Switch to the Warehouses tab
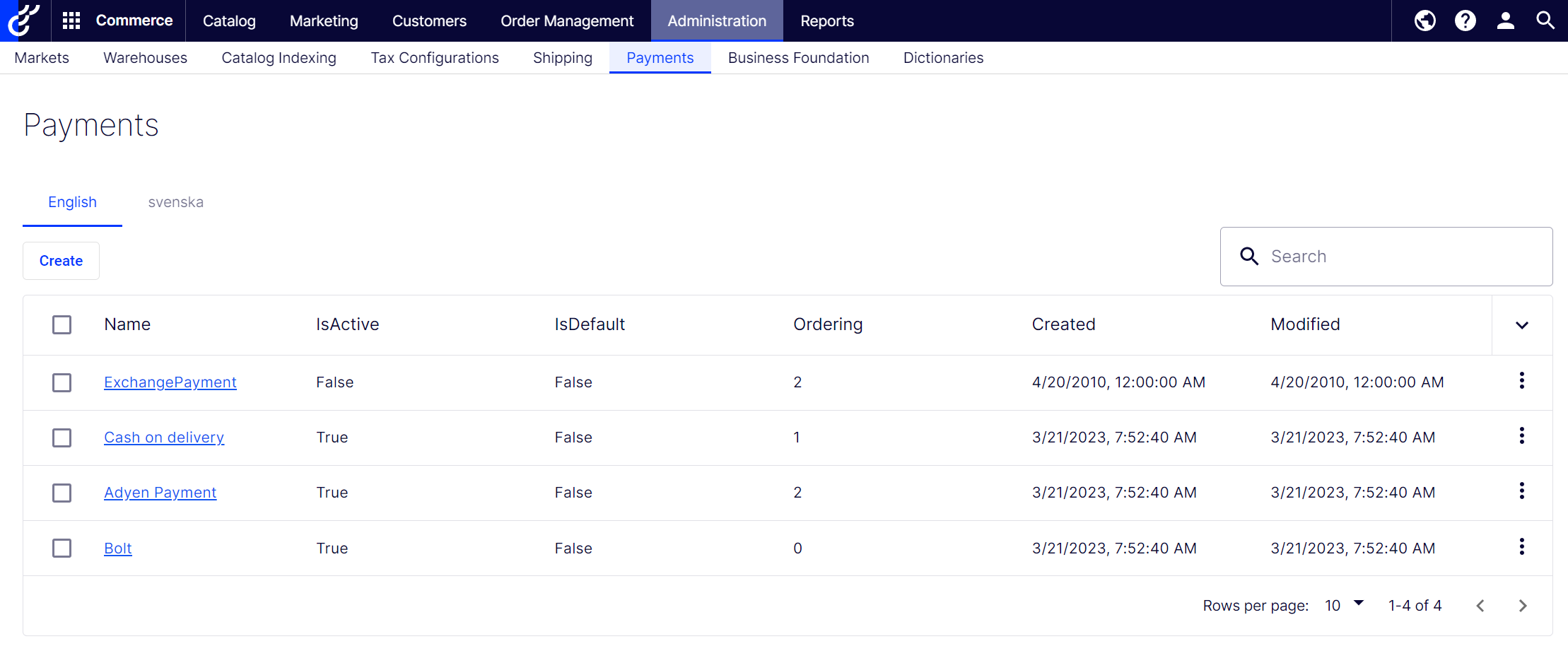1568x651 pixels. (145, 58)
